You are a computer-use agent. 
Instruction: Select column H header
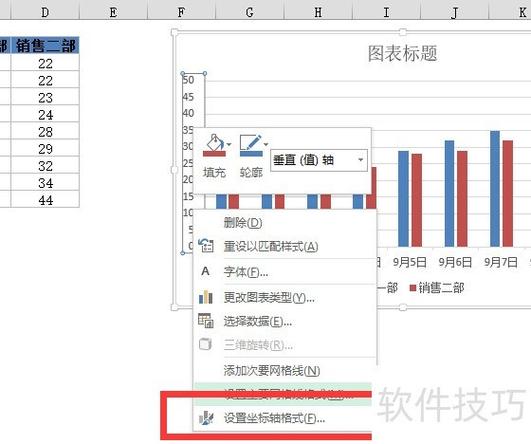[318, 13]
